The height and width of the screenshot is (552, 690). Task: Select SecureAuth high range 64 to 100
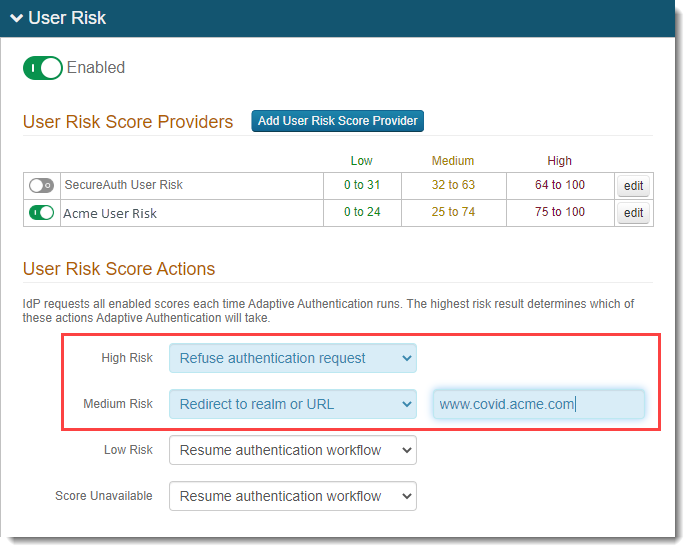[559, 185]
